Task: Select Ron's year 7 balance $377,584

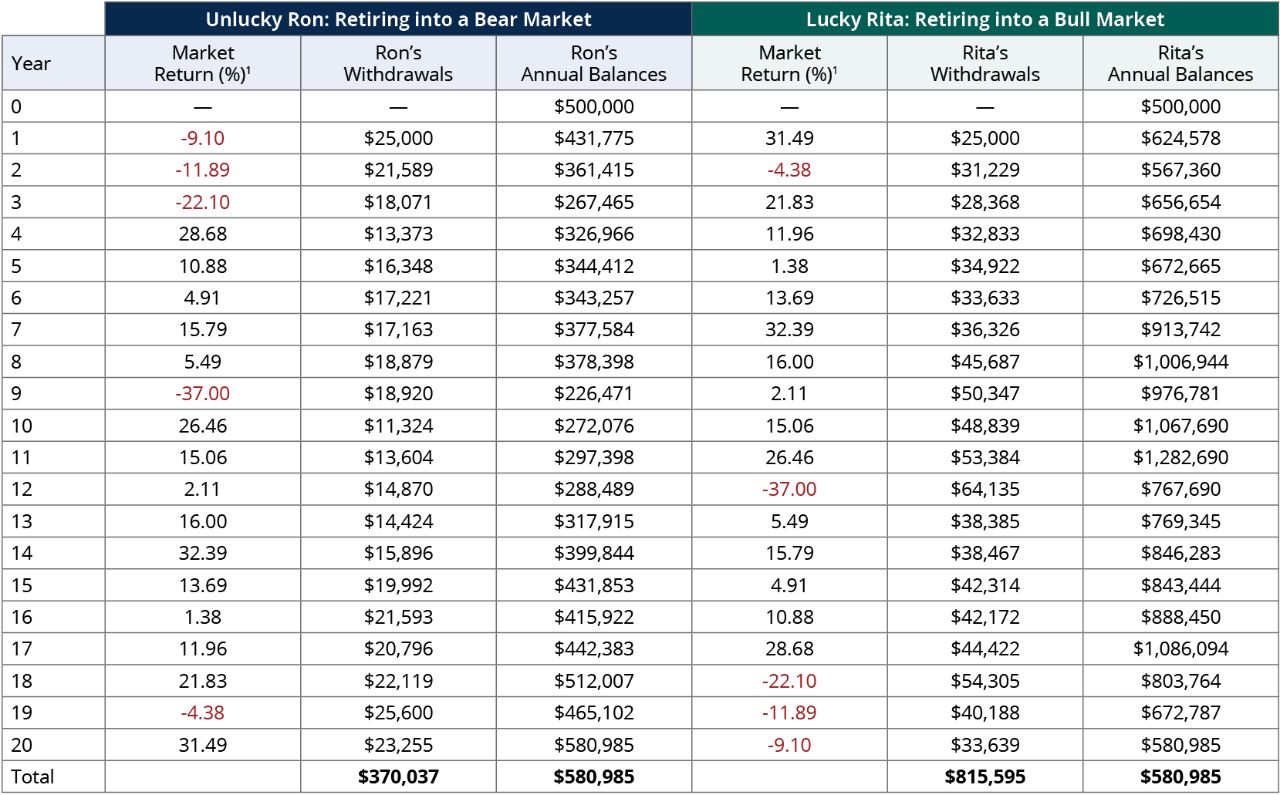Action: (x=594, y=329)
